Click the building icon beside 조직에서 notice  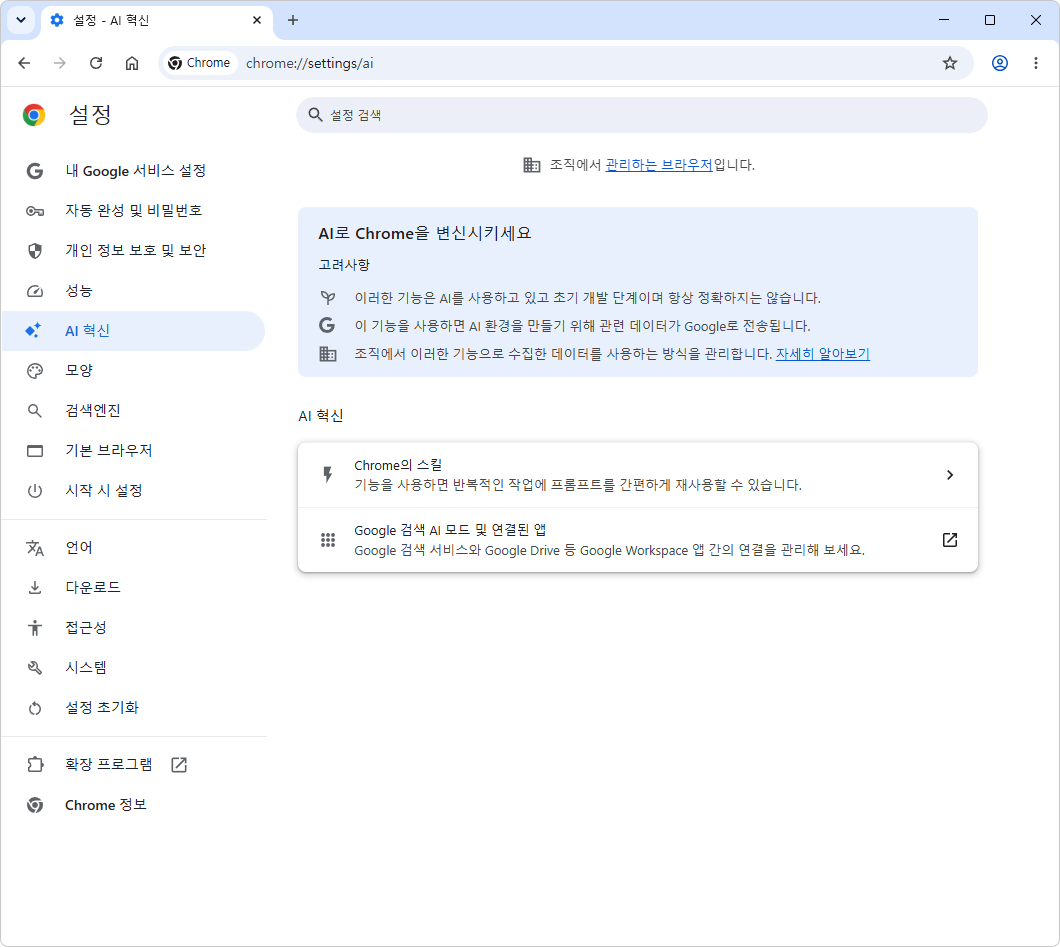(x=532, y=165)
